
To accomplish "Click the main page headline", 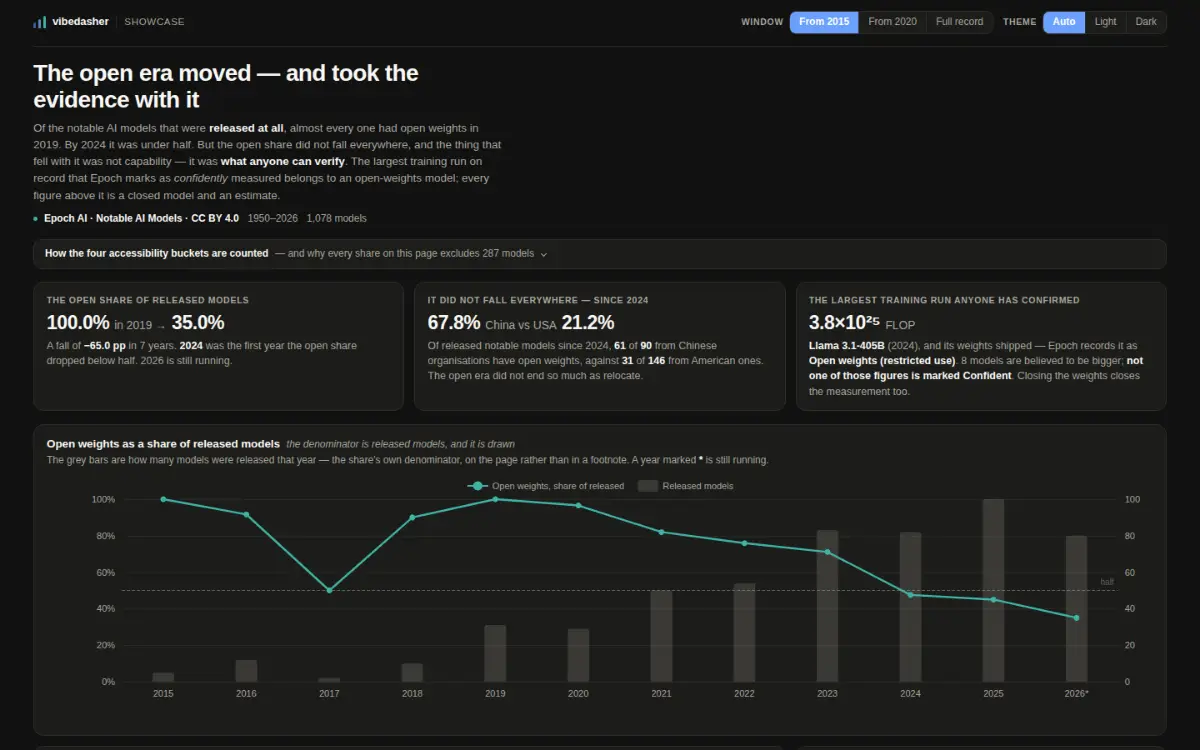I will [226, 86].
